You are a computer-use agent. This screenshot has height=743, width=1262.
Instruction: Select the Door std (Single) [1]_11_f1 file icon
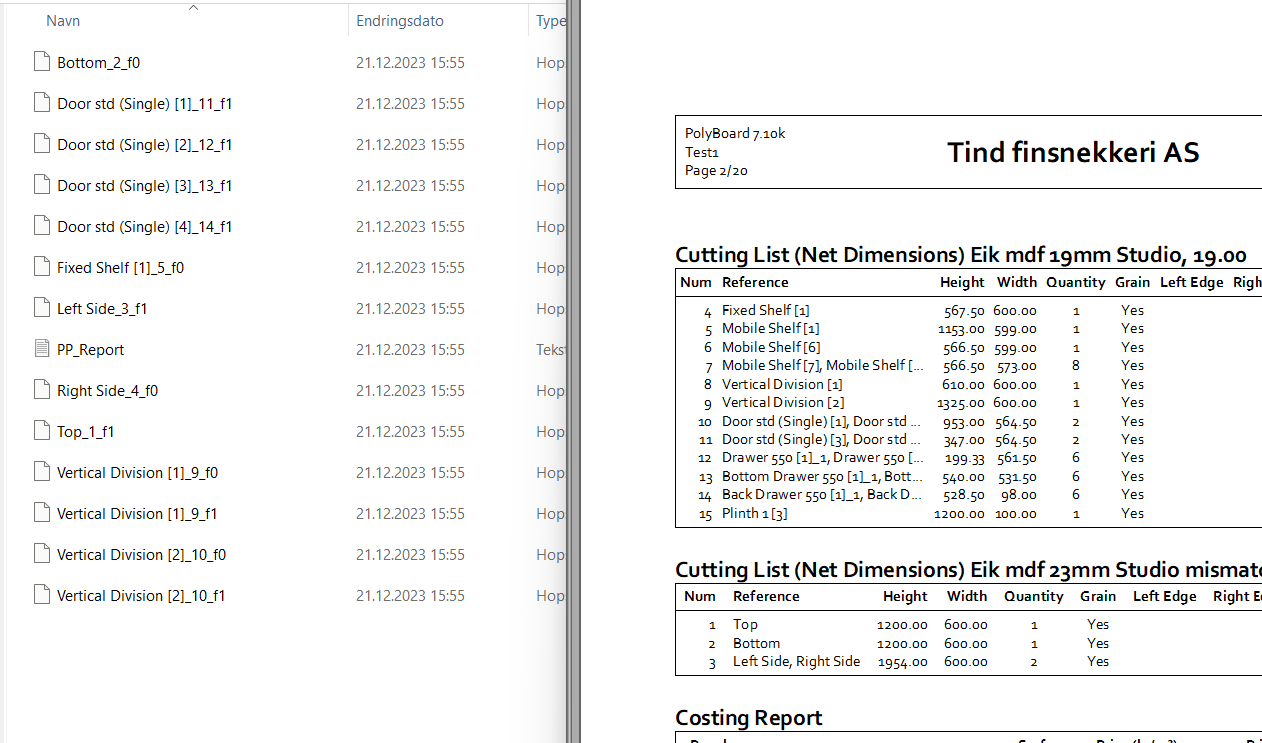[x=41, y=103]
